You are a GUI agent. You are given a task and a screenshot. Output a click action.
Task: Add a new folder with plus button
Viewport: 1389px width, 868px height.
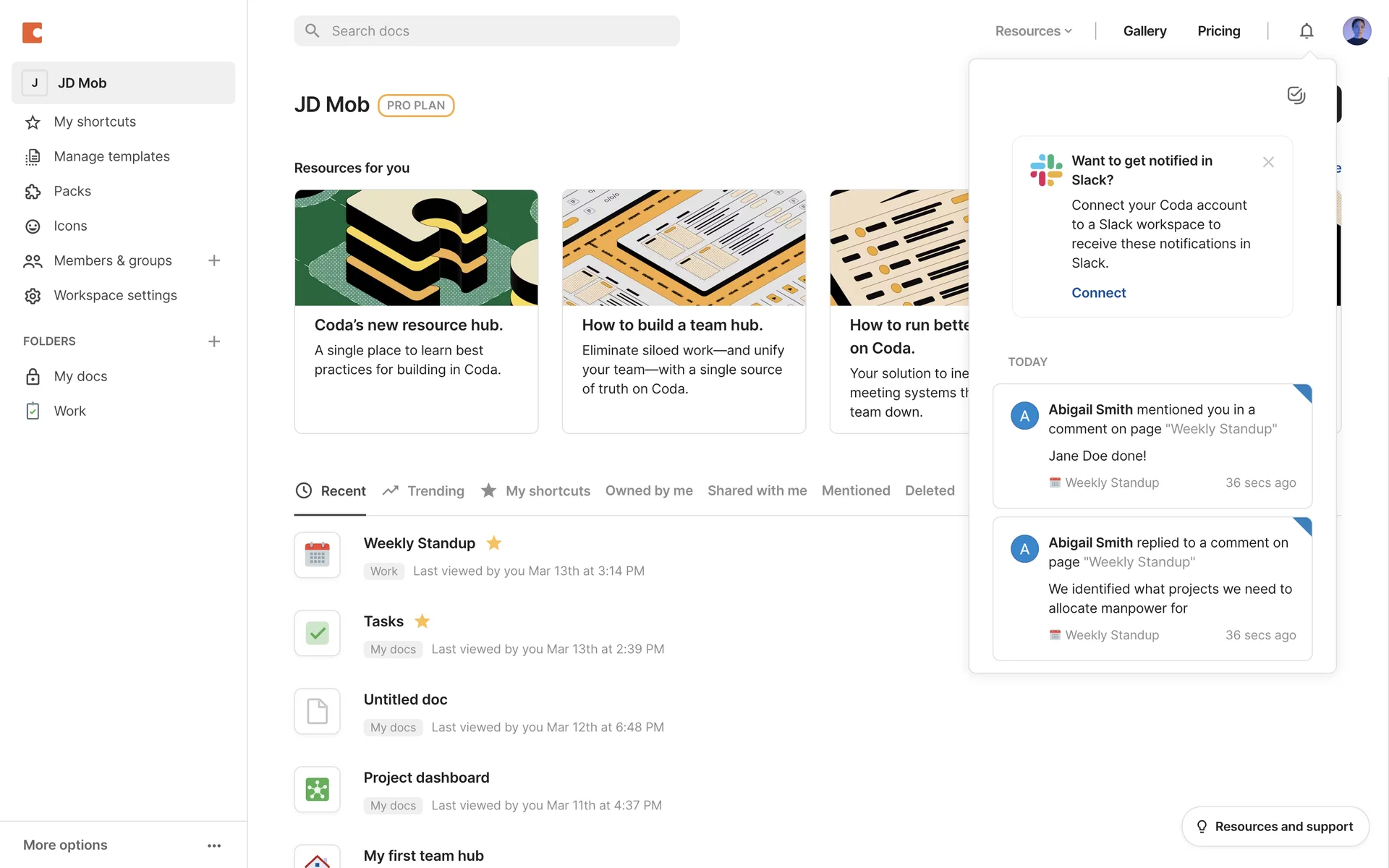coord(214,341)
